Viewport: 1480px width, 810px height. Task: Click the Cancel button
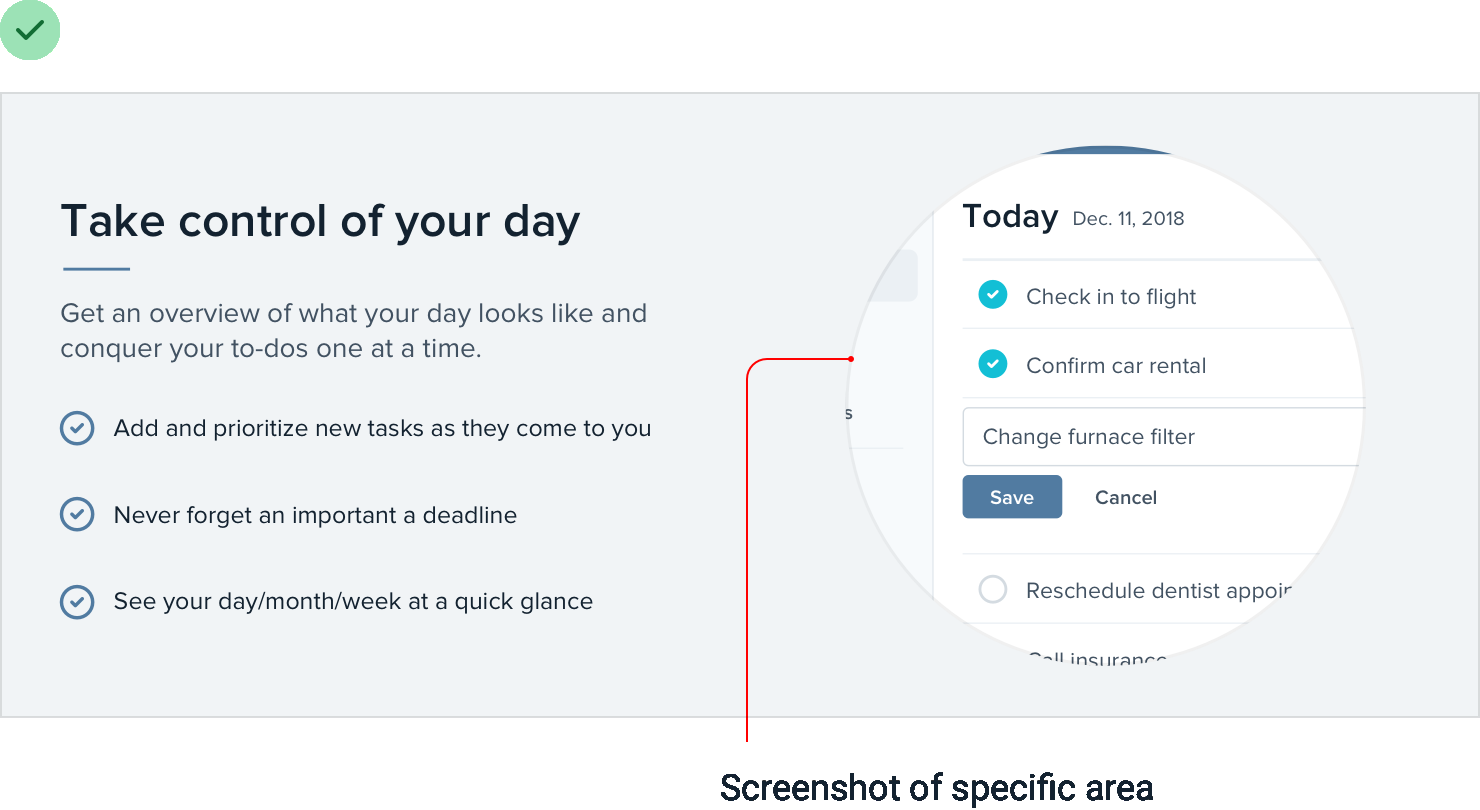(x=1125, y=497)
